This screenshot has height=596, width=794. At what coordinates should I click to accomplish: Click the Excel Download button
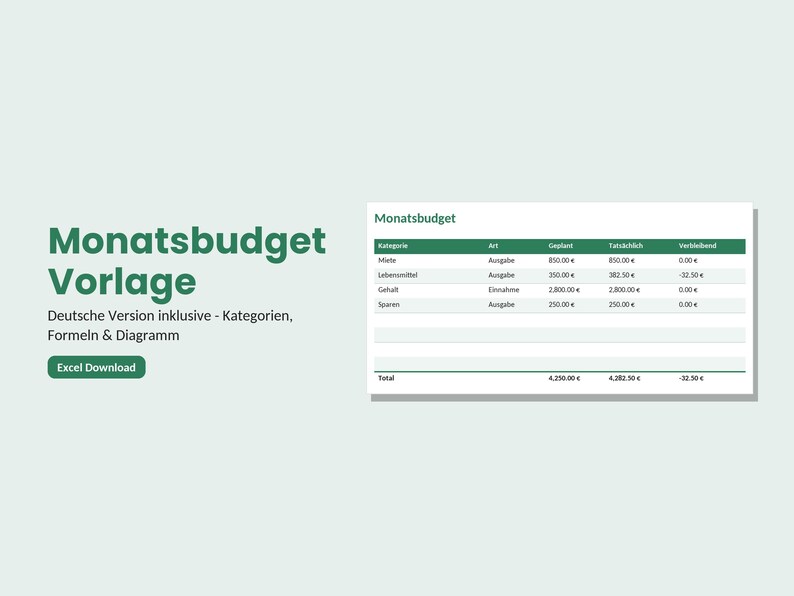[96, 367]
